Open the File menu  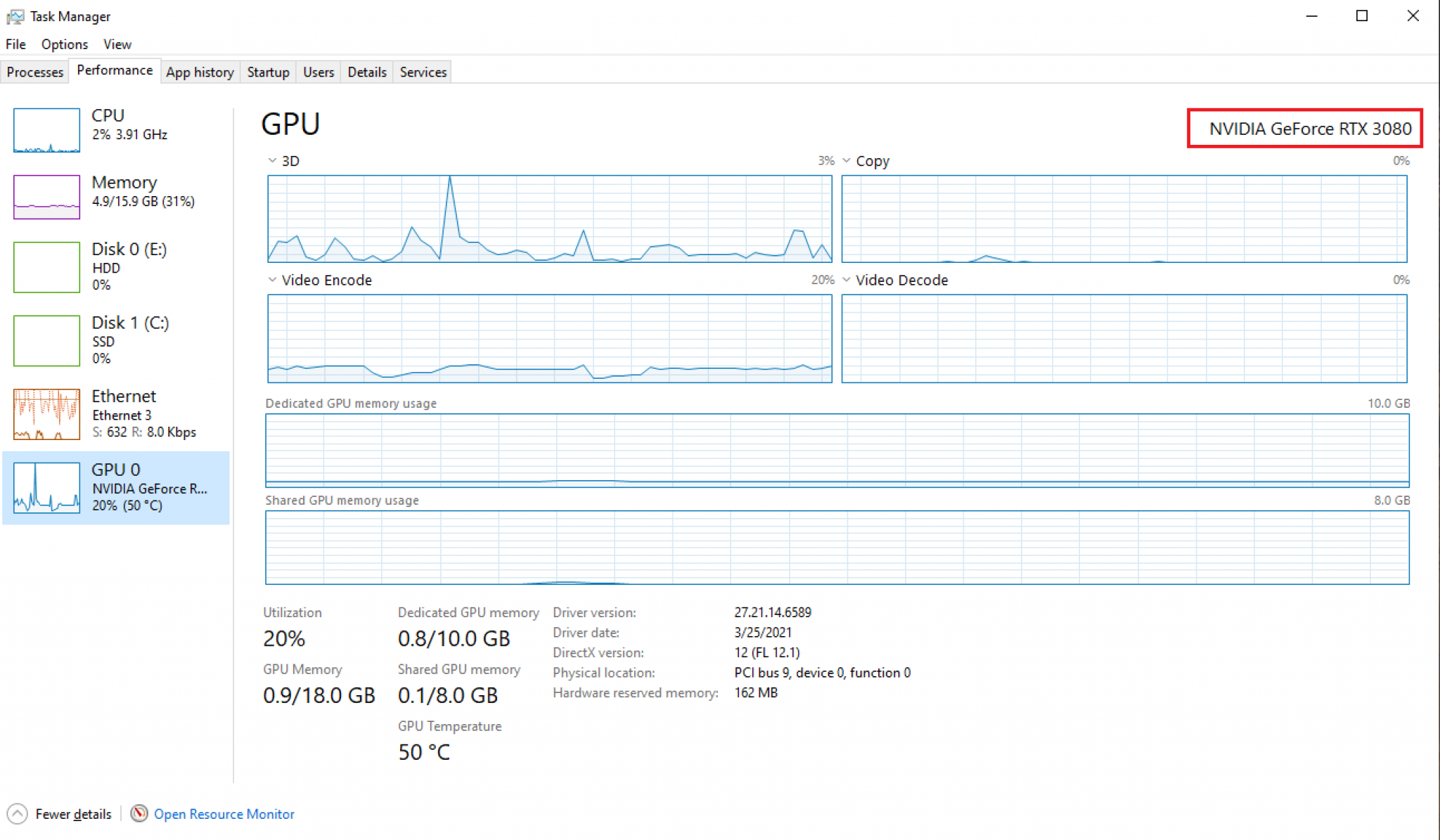tap(15, 44)
